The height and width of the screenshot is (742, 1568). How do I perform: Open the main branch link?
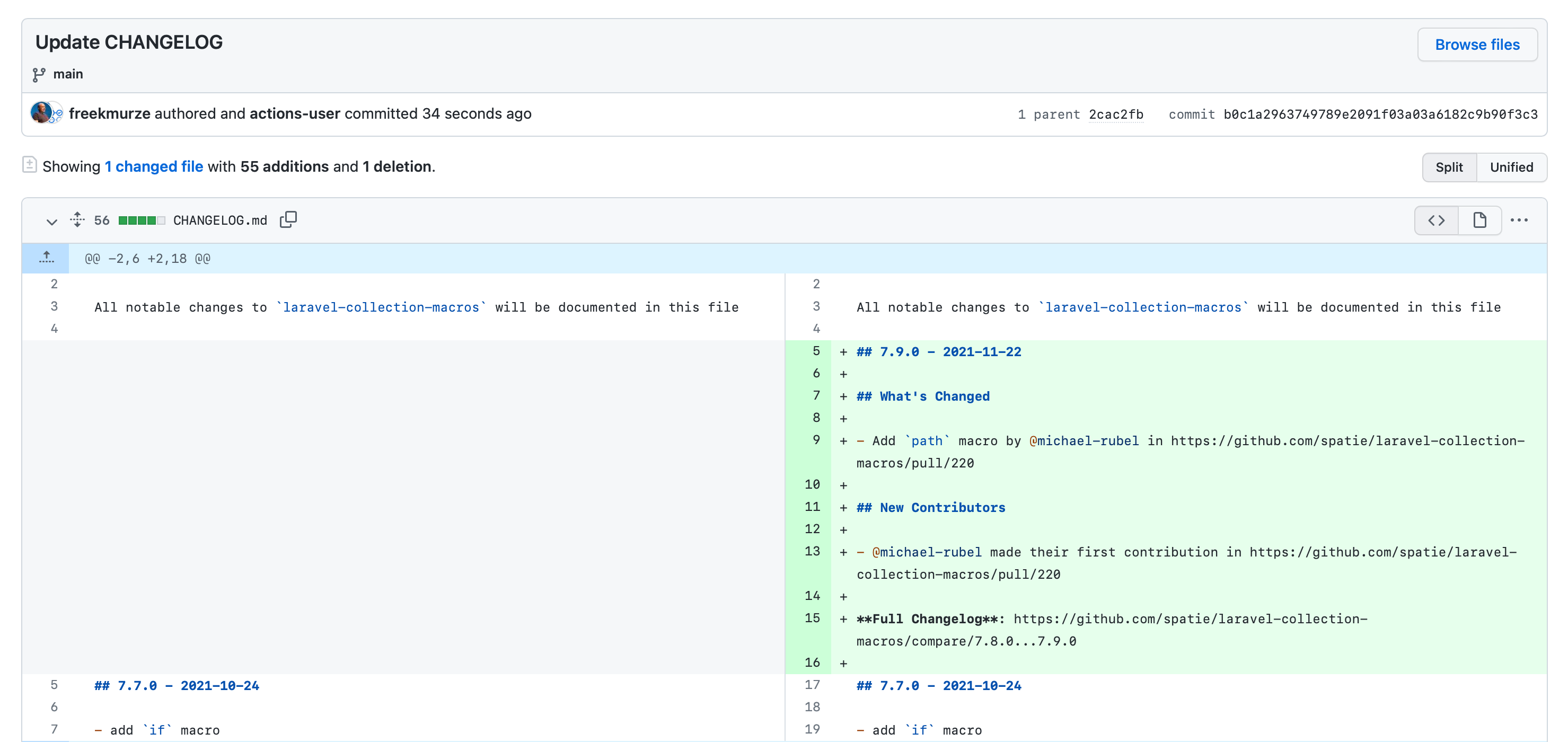67,74
